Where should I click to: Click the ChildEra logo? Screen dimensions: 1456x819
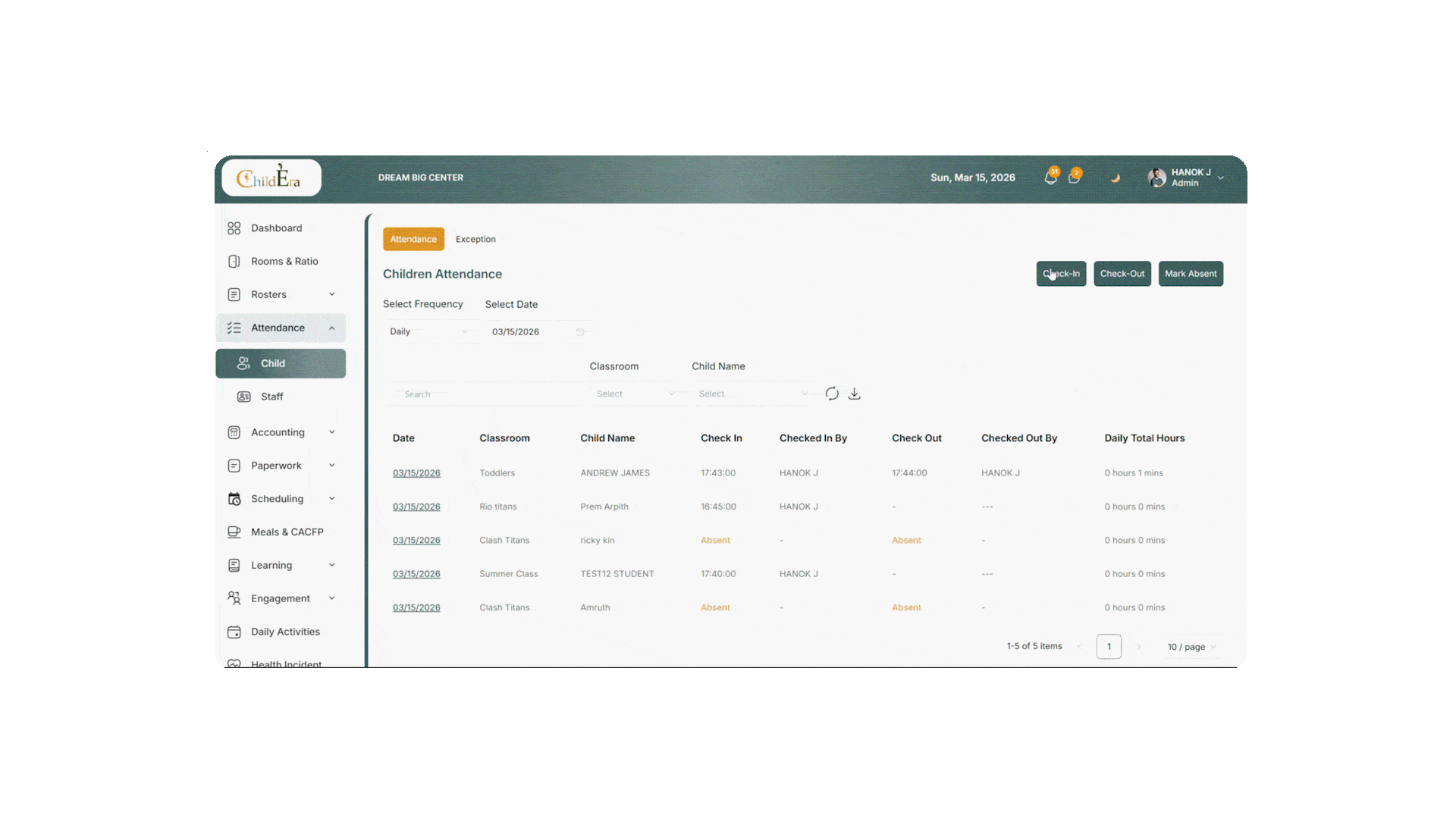pos(271,178)
